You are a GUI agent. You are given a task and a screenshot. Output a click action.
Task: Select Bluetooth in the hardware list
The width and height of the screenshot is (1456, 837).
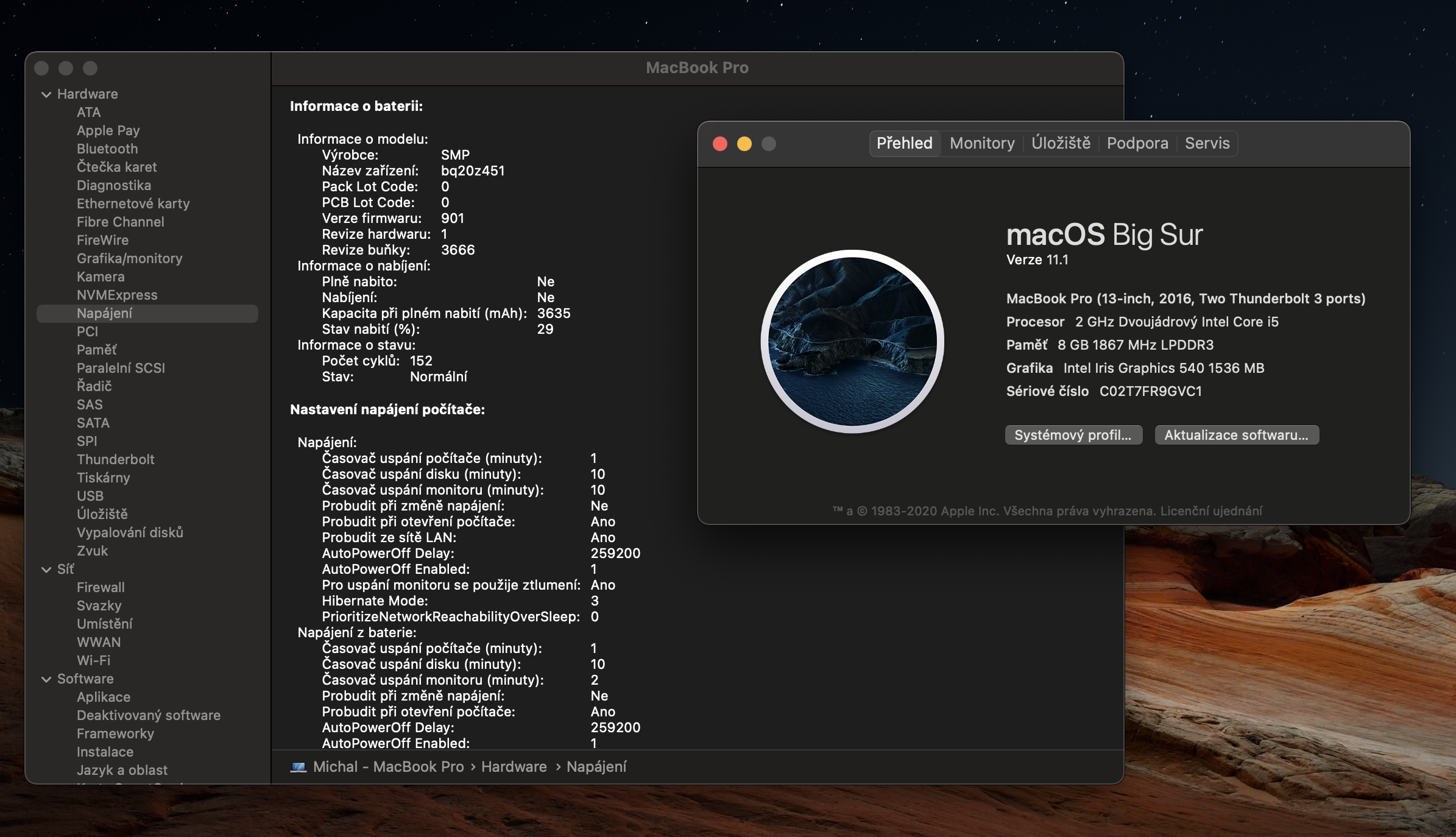(107, 149)
